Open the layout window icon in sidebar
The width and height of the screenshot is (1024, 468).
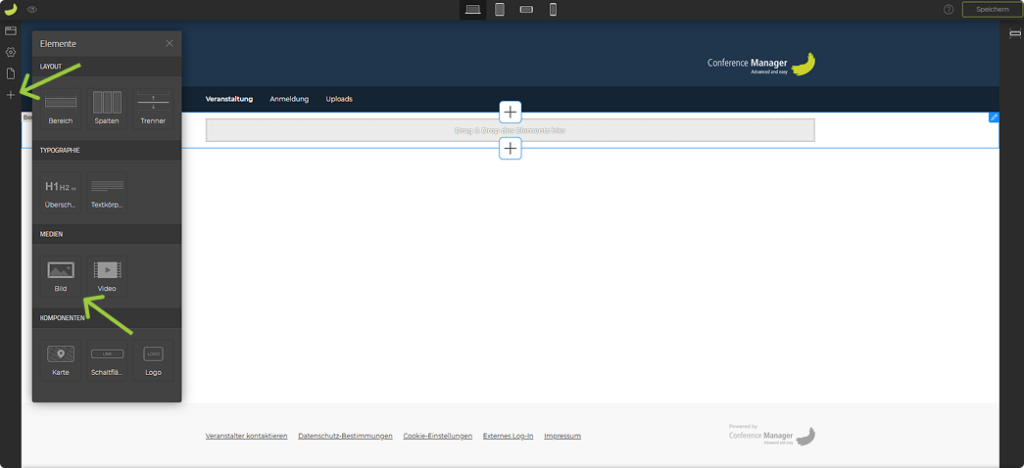click(10, 31)
